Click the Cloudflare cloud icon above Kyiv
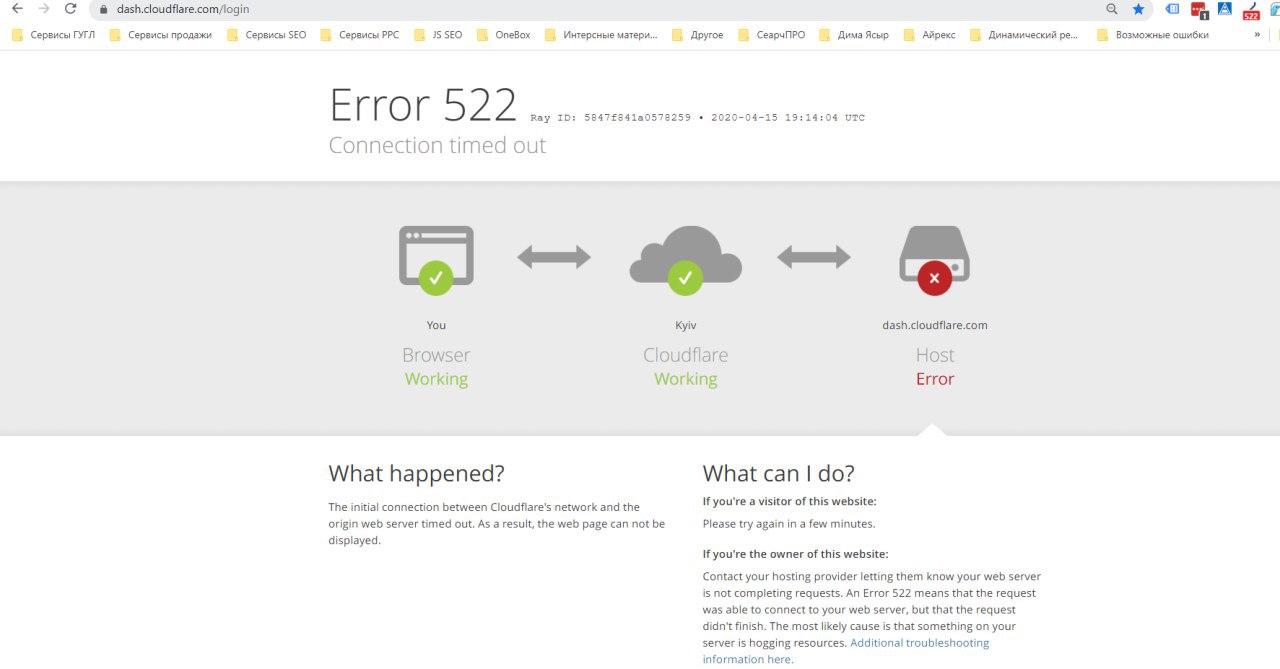 point(685,259)
